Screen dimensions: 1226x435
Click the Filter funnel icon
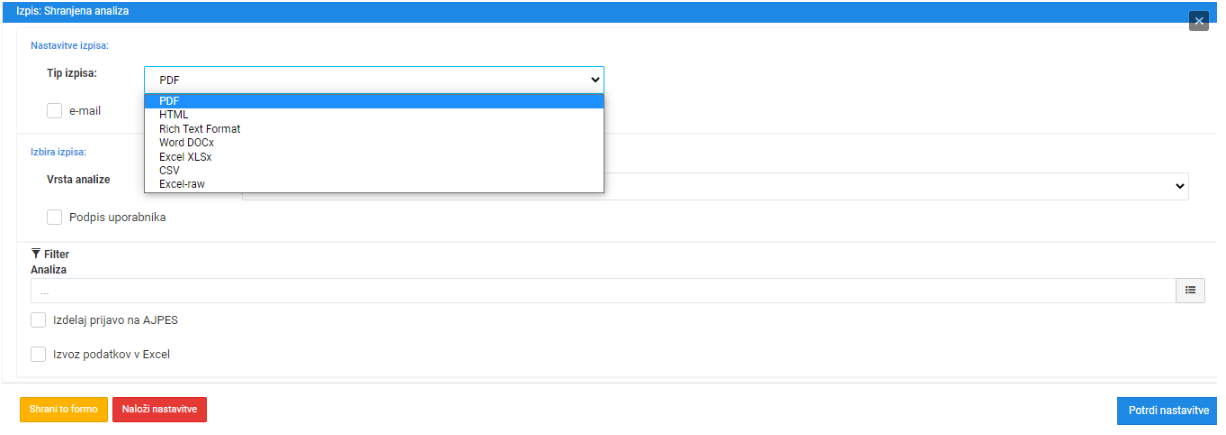[36, 254]
